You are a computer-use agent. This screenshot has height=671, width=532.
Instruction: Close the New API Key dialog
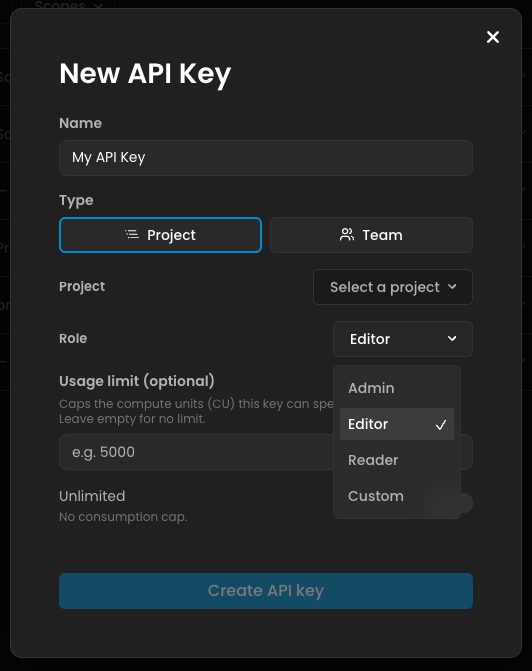pos(493,37)
